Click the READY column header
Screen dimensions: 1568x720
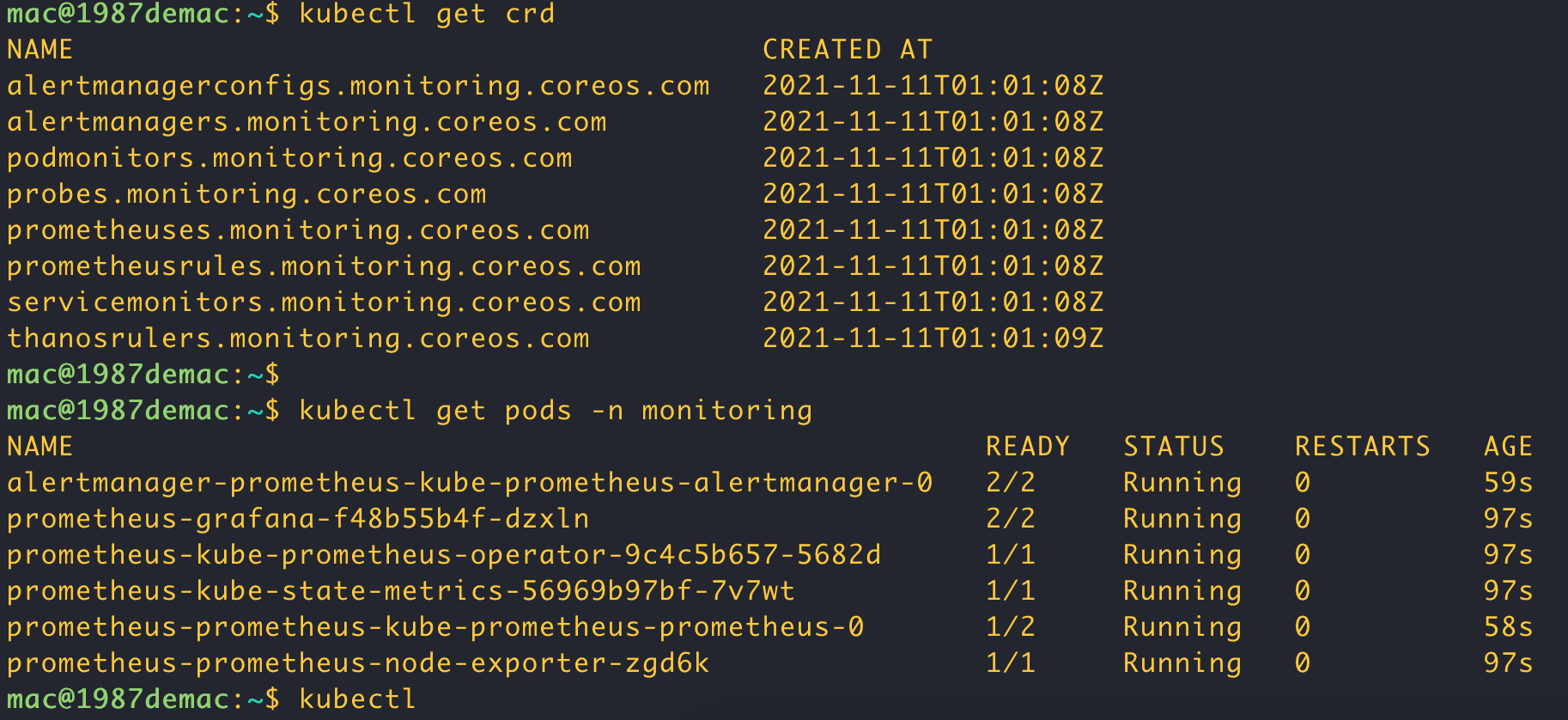(1028, 447)
